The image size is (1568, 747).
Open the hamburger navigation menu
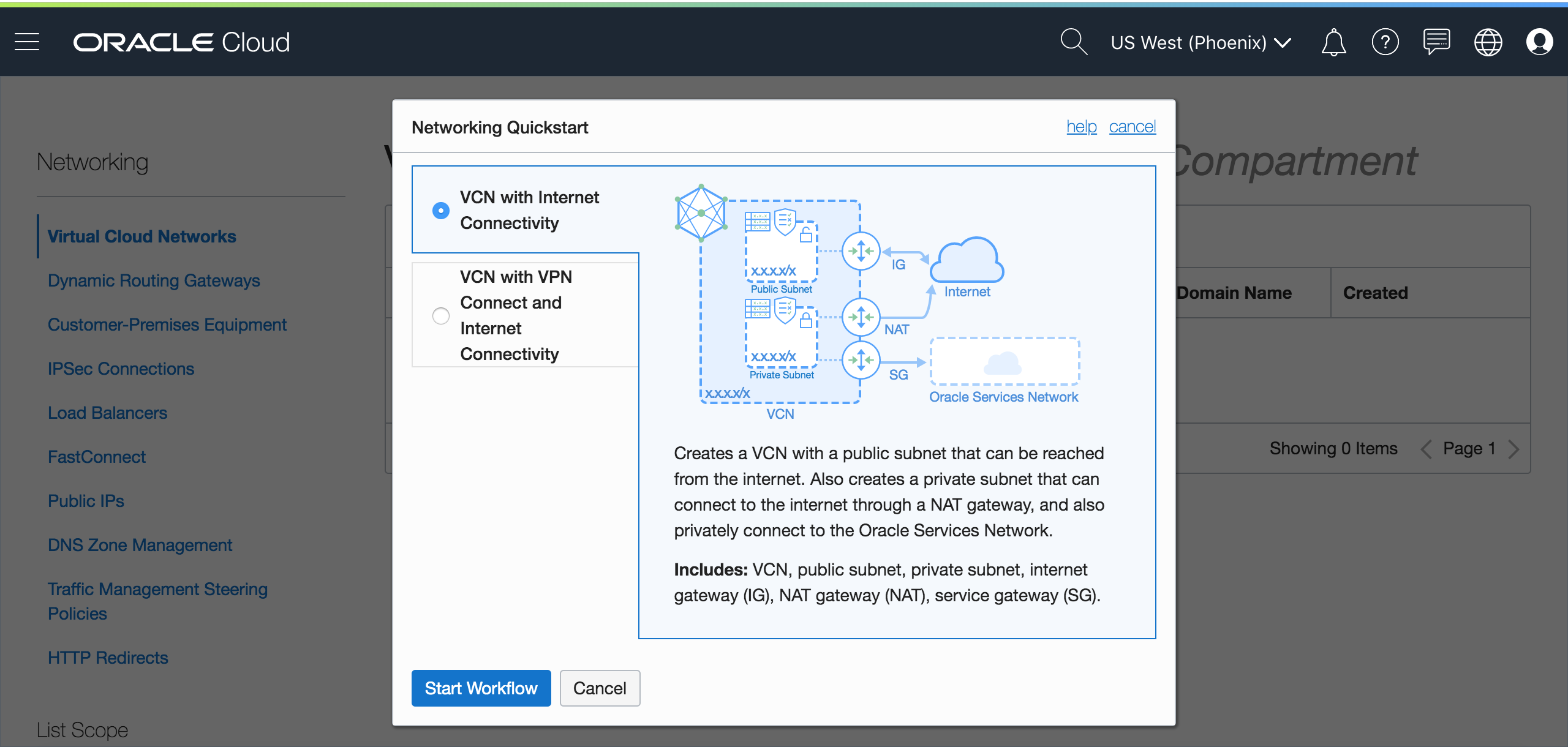pos(27,42)
